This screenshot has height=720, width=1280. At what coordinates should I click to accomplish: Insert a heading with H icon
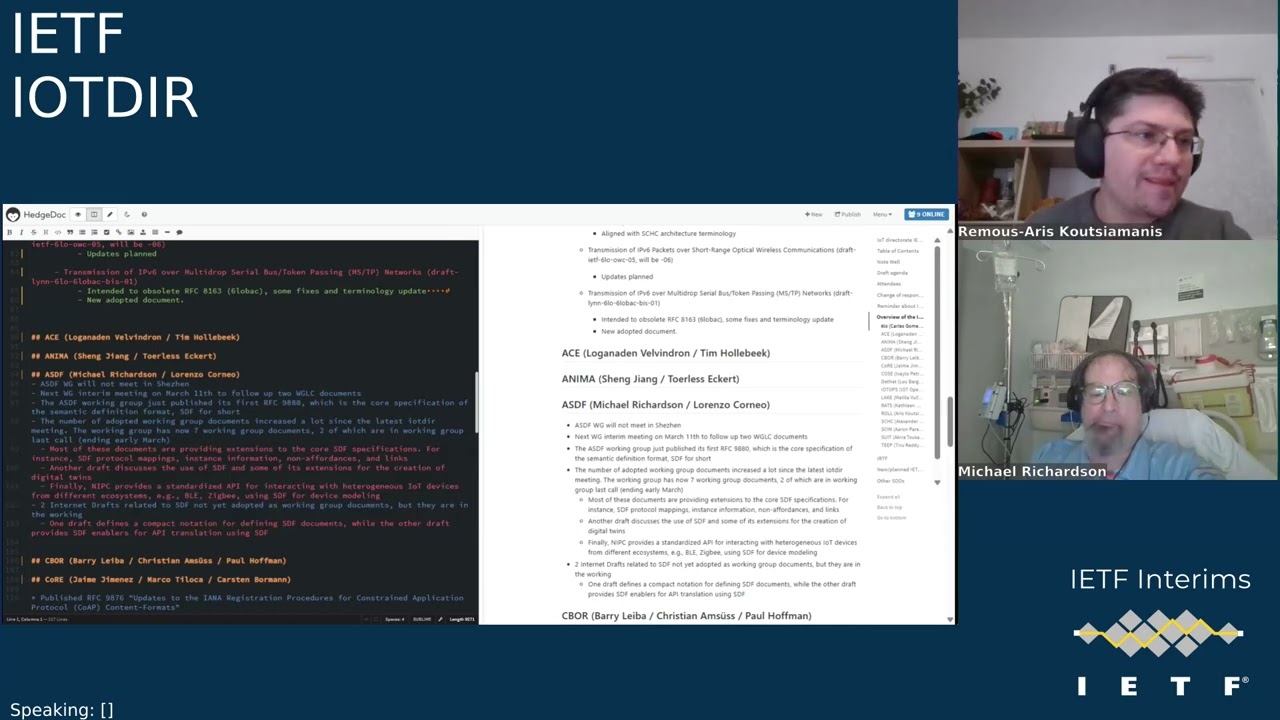click(x=46, y=232)
